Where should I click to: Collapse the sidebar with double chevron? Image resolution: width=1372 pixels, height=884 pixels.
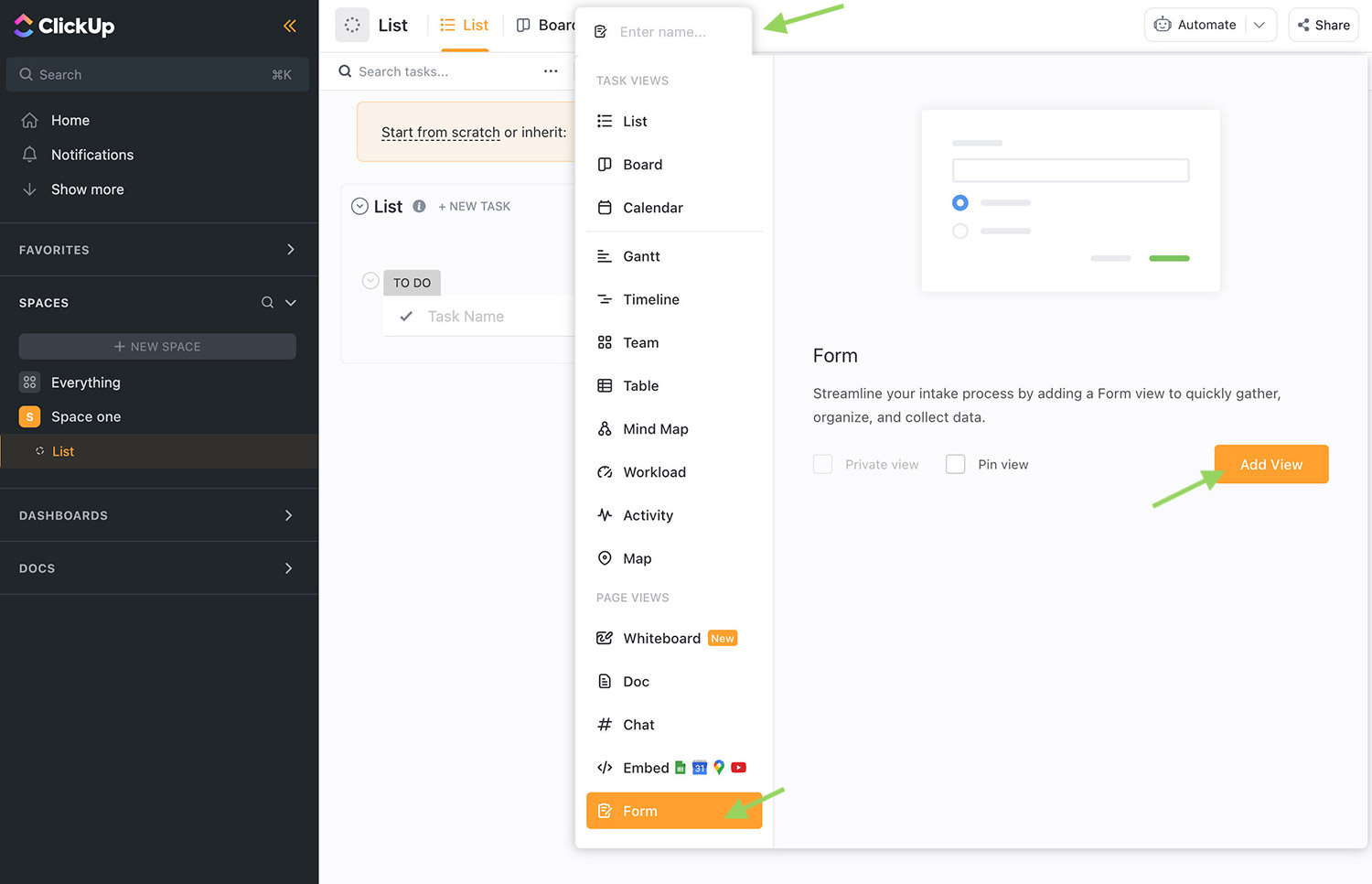[289, 26]
